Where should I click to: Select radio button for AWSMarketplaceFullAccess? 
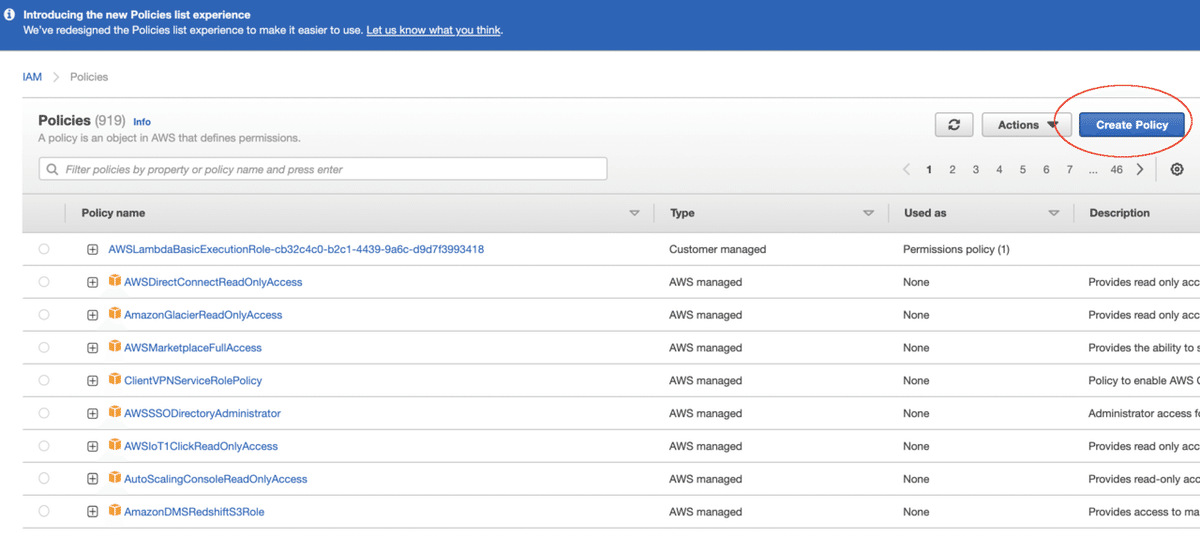point(44,348)
